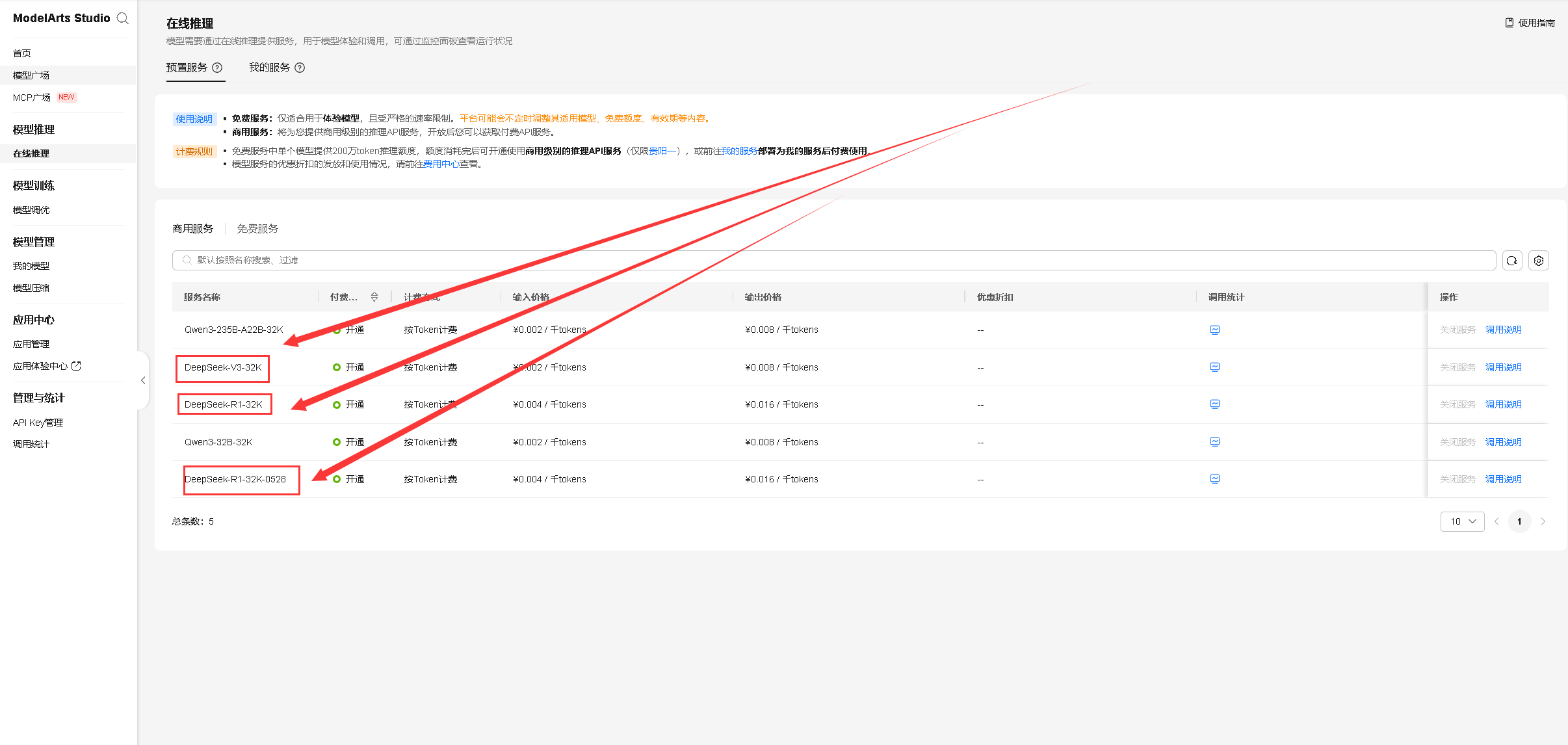
Task: Click 关闭服务 for DeepSeek-R1-32K
Action: click(x=1458, y=404)
